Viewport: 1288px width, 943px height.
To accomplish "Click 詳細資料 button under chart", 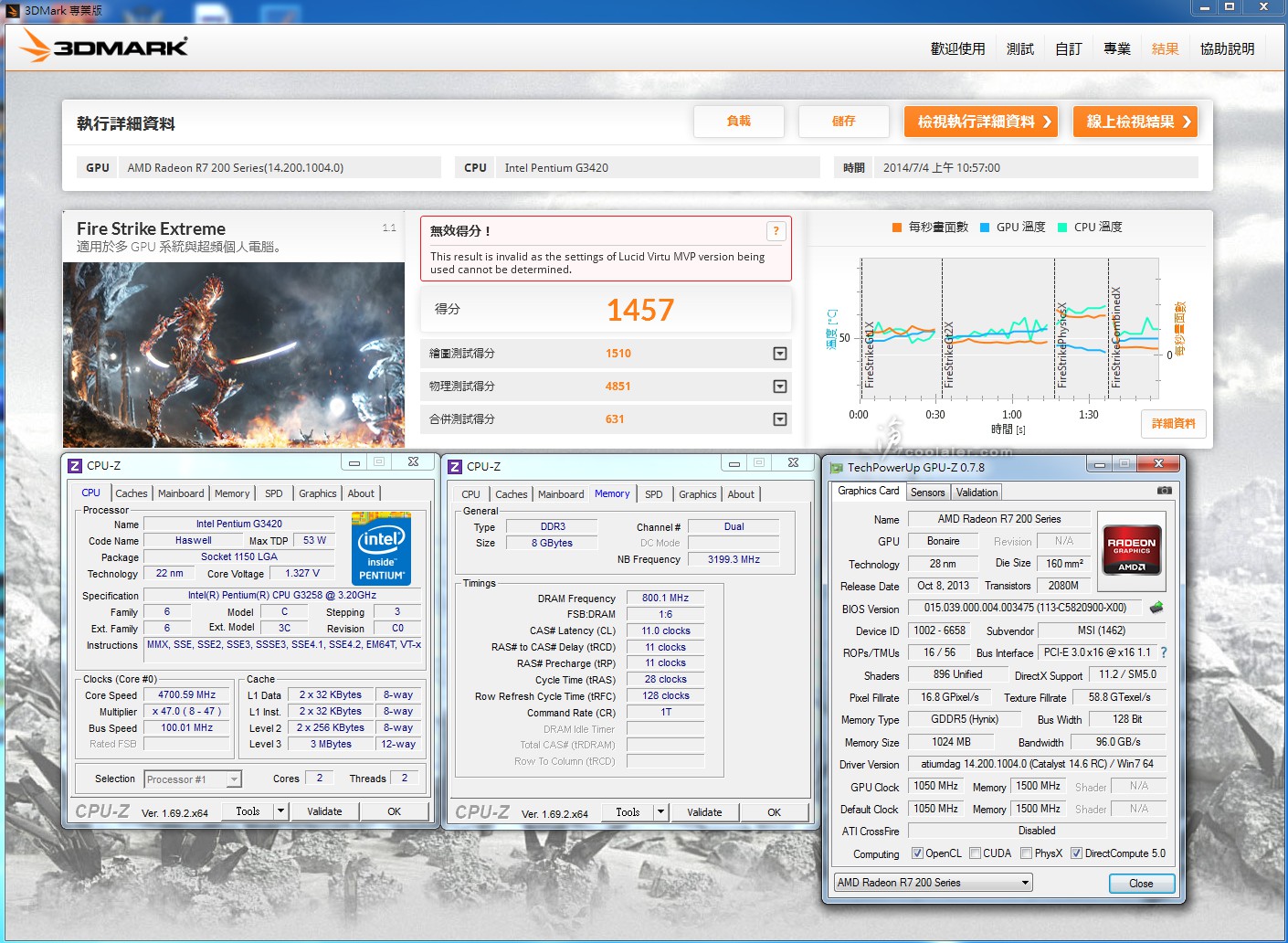I will tap(1174, 424).
